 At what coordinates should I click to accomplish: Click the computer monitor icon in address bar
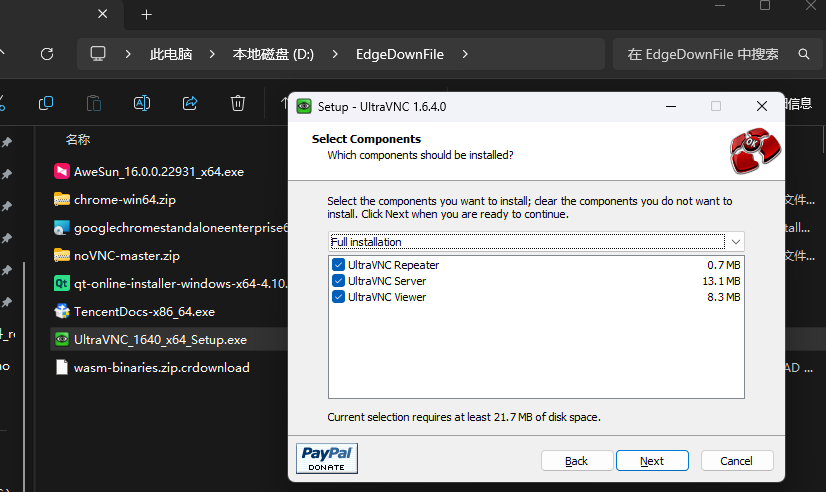point(98,54)
